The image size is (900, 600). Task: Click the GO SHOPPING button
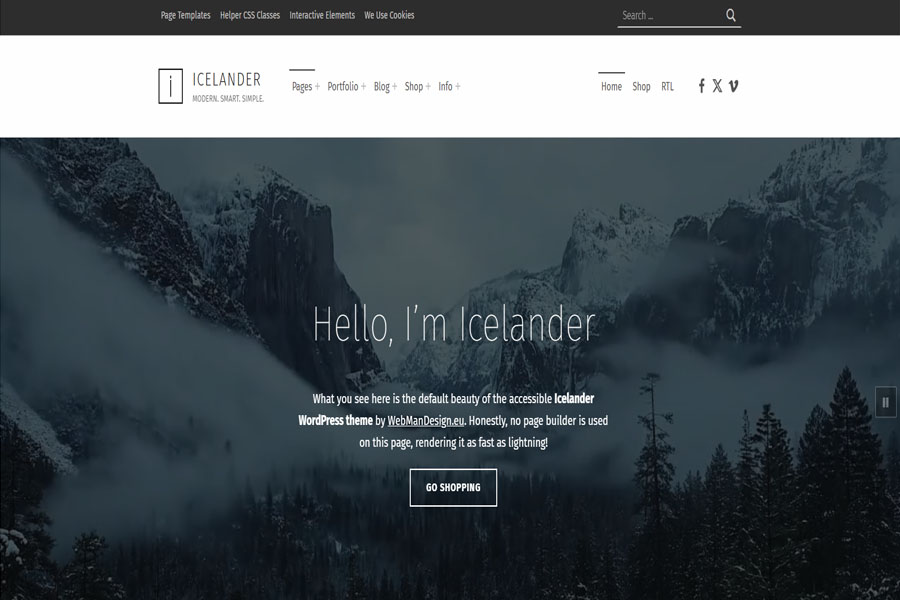[453, 487]
